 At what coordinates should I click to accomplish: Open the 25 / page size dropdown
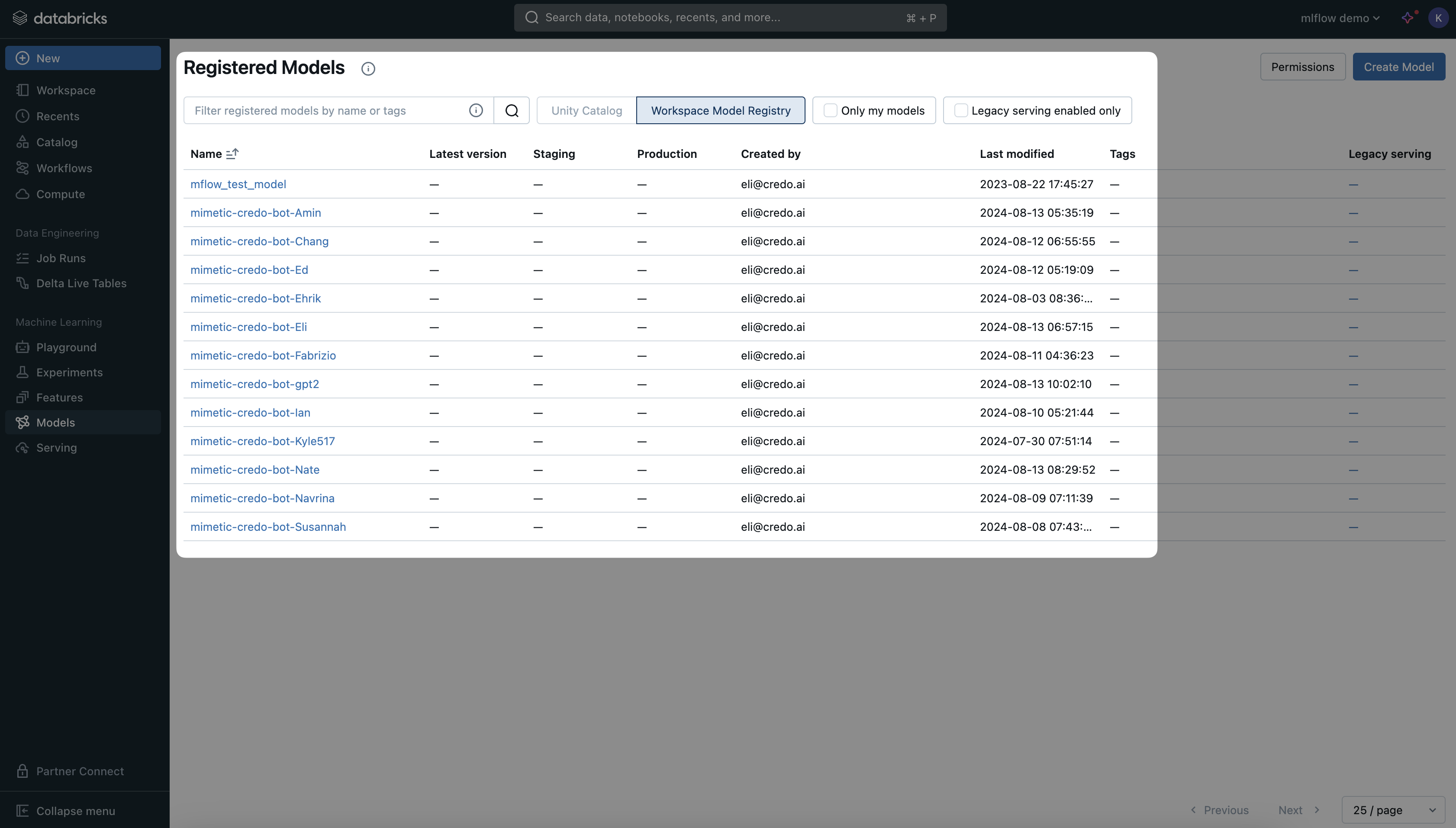point(1393,810)
